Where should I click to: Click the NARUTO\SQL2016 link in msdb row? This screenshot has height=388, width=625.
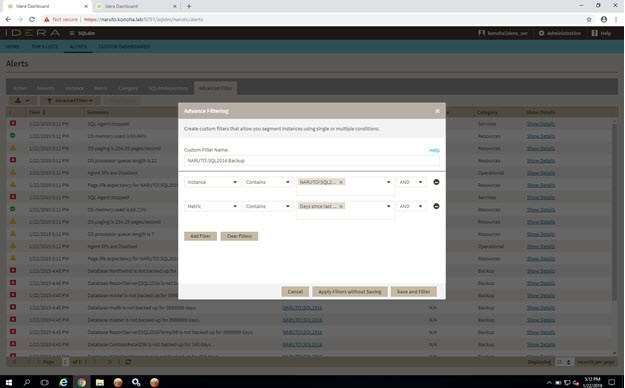pyautogui.click(x=302, y=308)
